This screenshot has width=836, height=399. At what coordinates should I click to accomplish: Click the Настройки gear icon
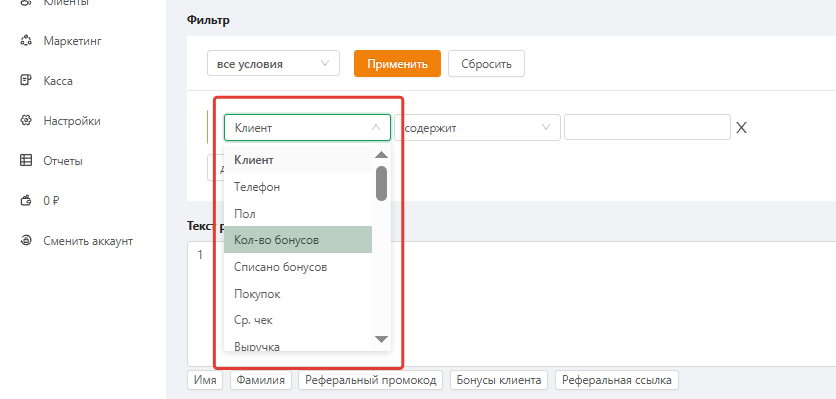(26, 121)
